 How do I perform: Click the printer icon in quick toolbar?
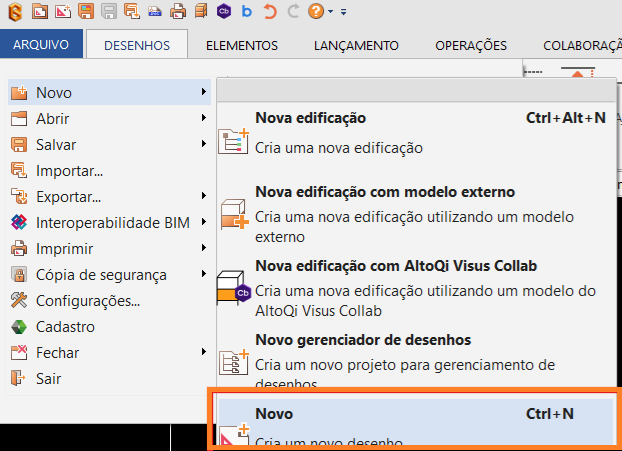click(178, 12)
